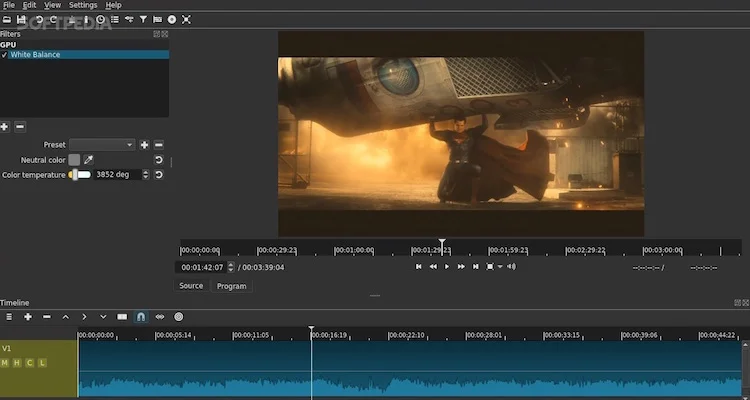
Task: Step the color temperature spinner
Action: (146, 175)
